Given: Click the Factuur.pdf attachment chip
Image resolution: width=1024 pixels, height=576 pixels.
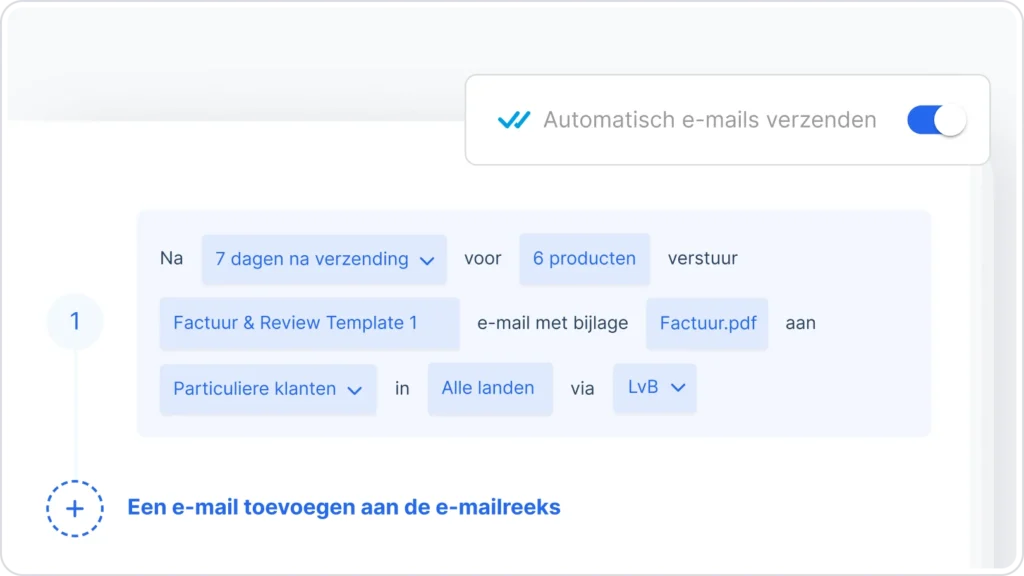Looking at the screenshot, I should coord(707,323).
